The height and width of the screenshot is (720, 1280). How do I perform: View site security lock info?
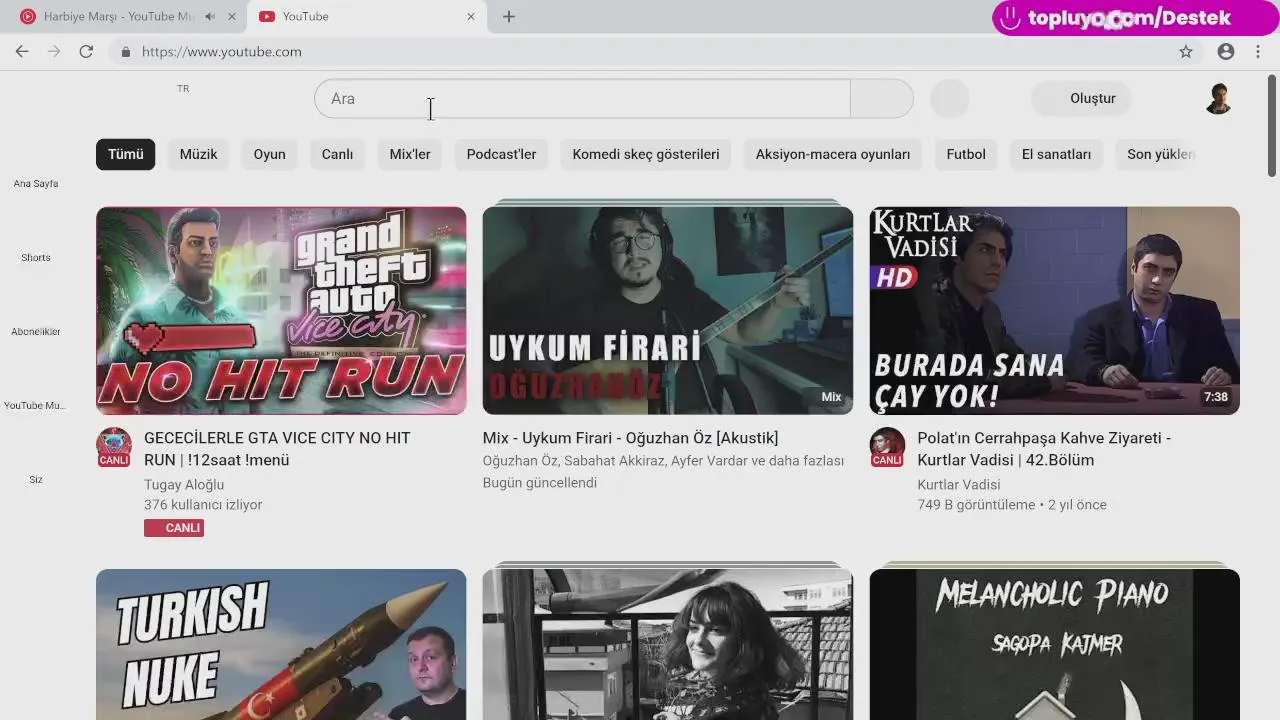point(125,52)
